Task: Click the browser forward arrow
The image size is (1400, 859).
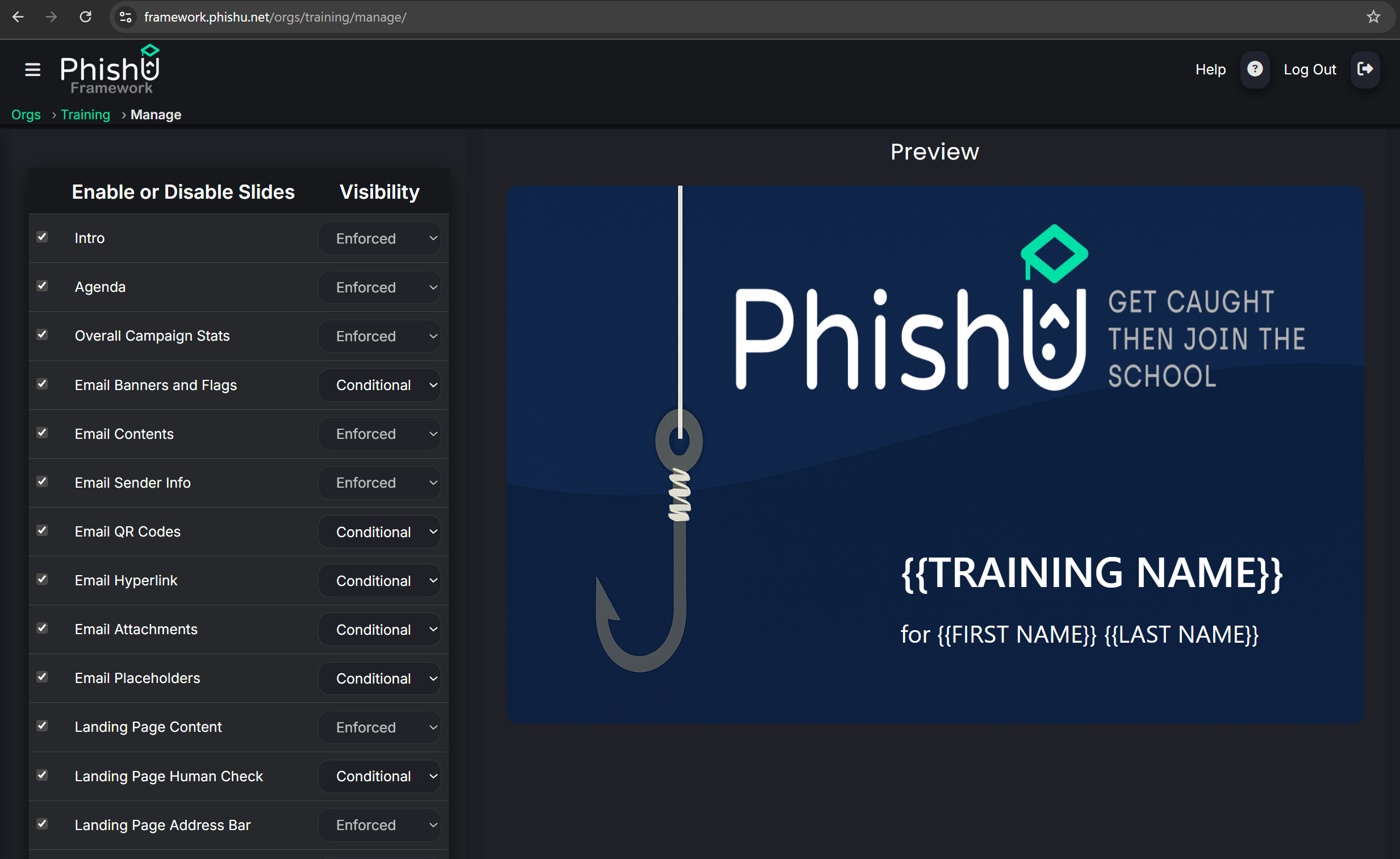Action: point(51,17)
